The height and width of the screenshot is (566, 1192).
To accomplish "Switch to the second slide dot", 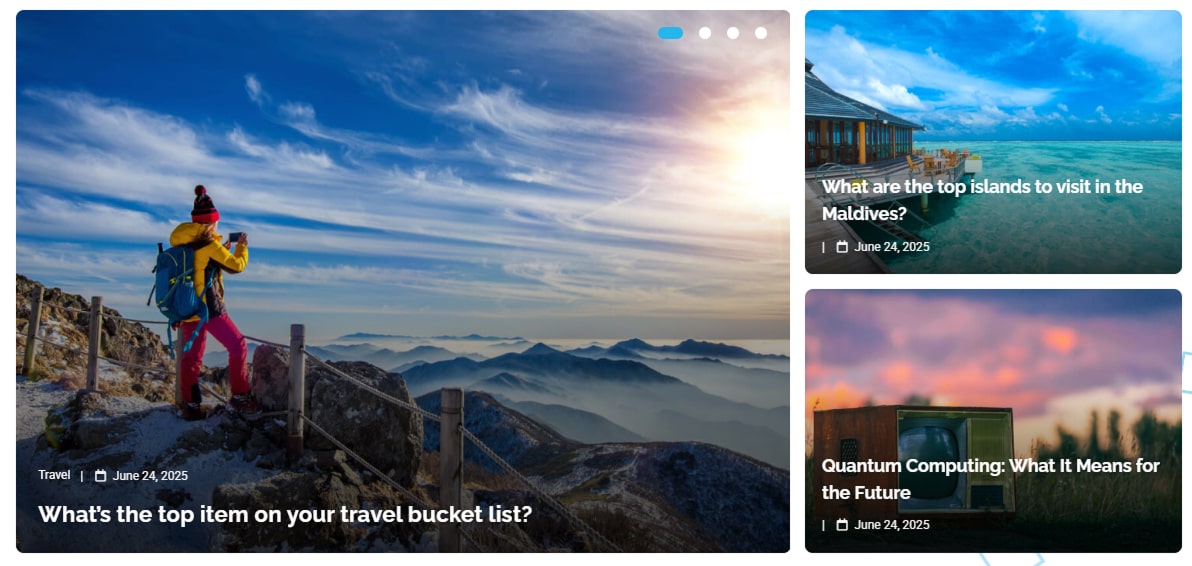I will click(x=705, y=33).
